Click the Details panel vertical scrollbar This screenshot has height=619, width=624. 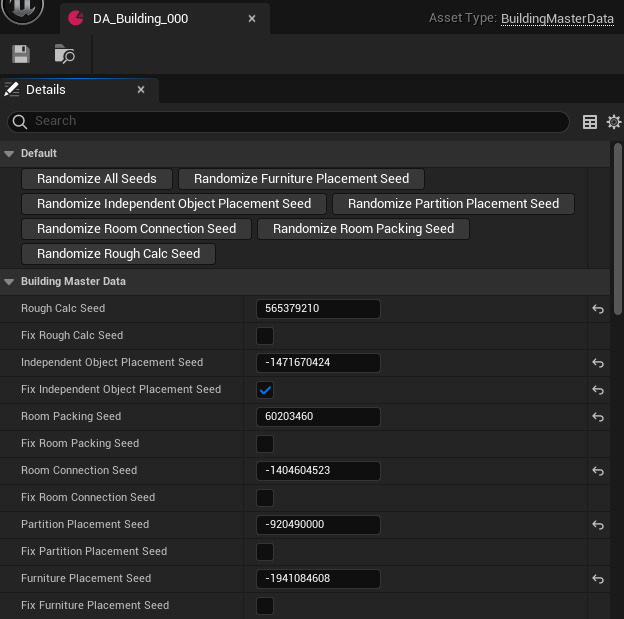pyautogui.click(x=618, y=229)
